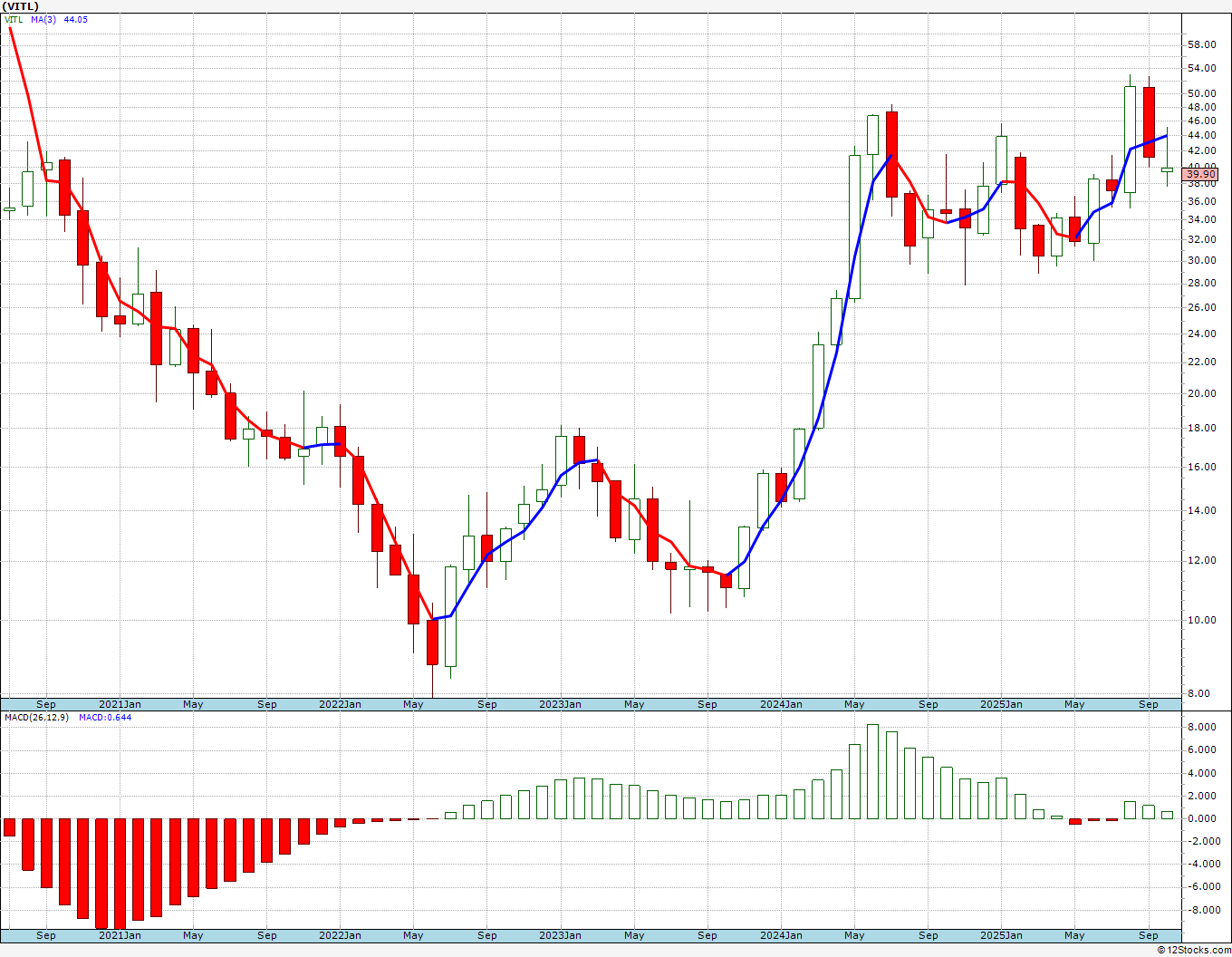Click 2025Jan on the MACD panel date axis

tap(1001, 935)
